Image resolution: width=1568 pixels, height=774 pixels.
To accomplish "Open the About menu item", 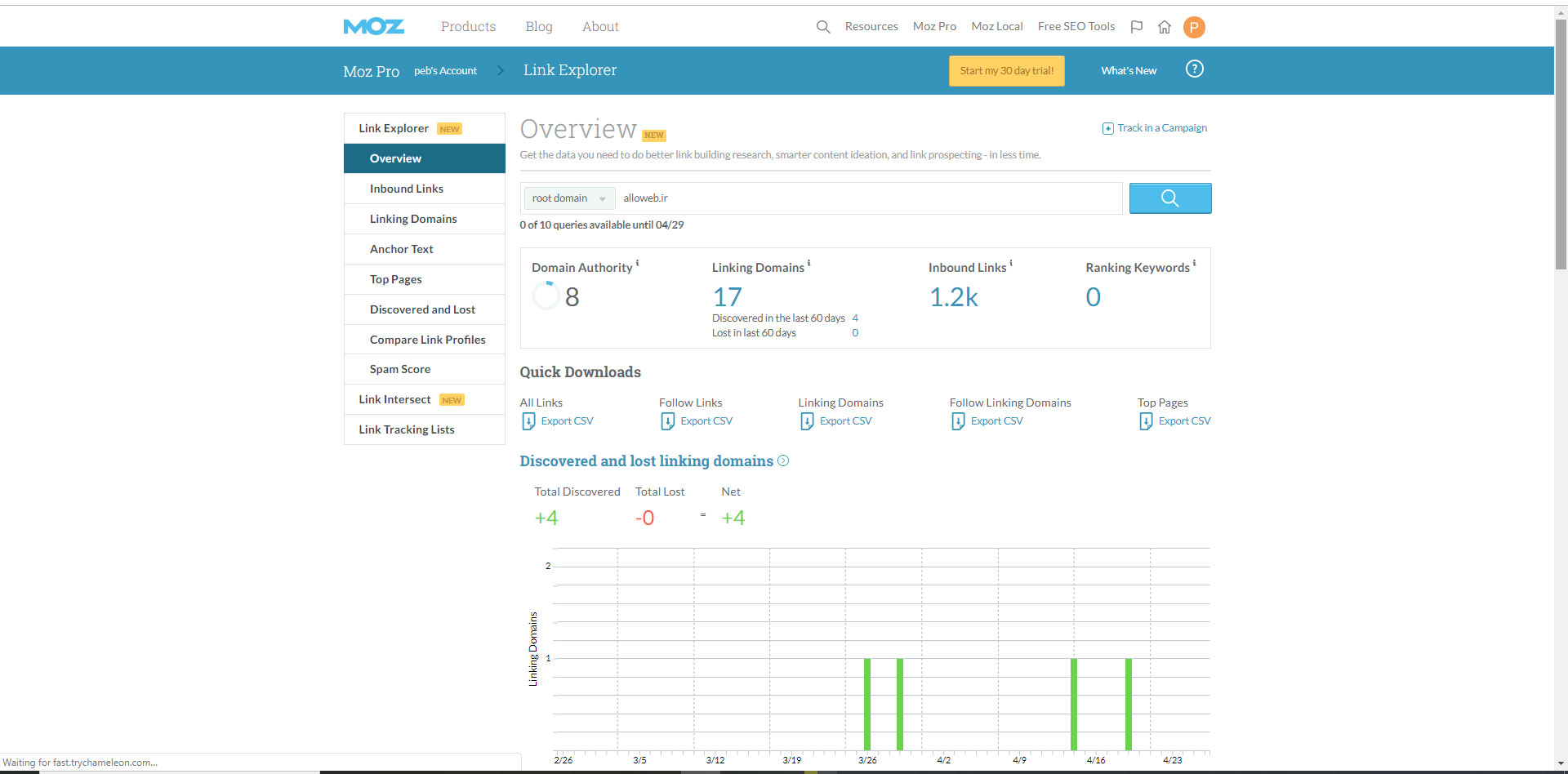I will pos(600,27).
